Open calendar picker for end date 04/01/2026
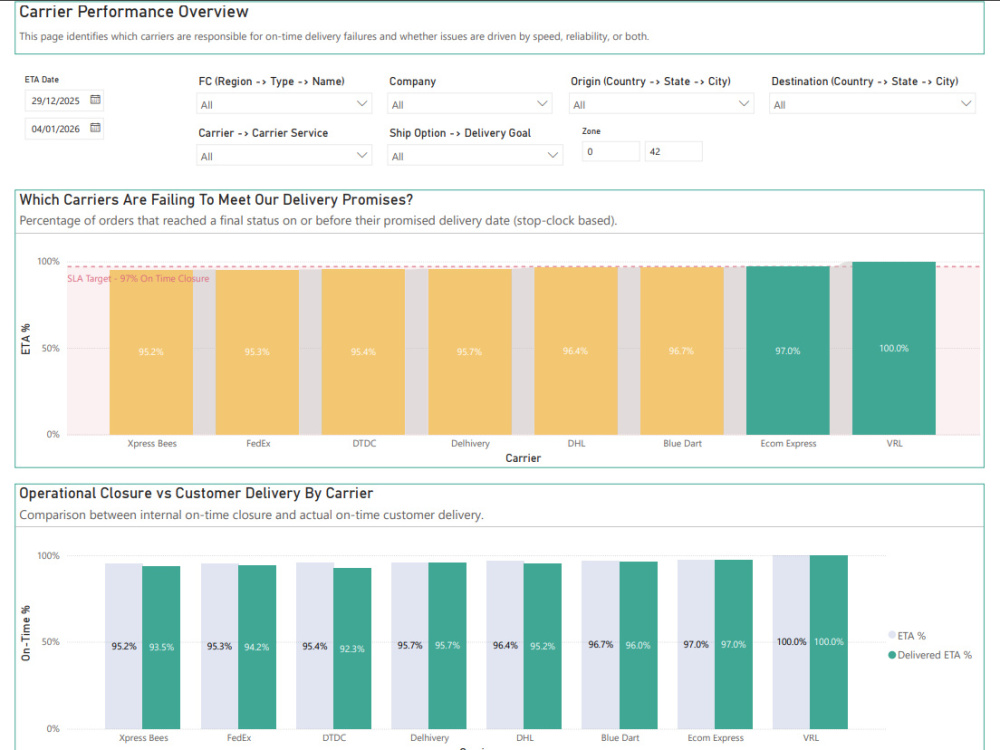1000x750 pixels. [x=95, y=128]
